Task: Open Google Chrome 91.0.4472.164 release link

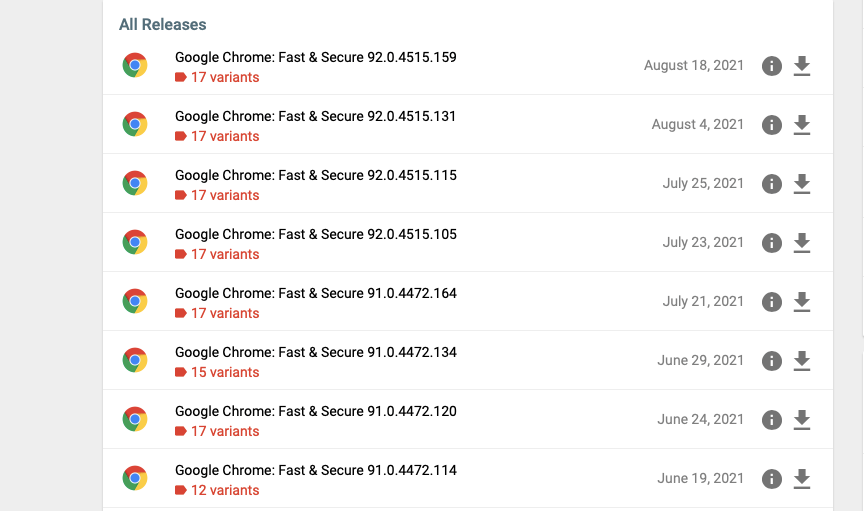Action: tap(316, 293)
